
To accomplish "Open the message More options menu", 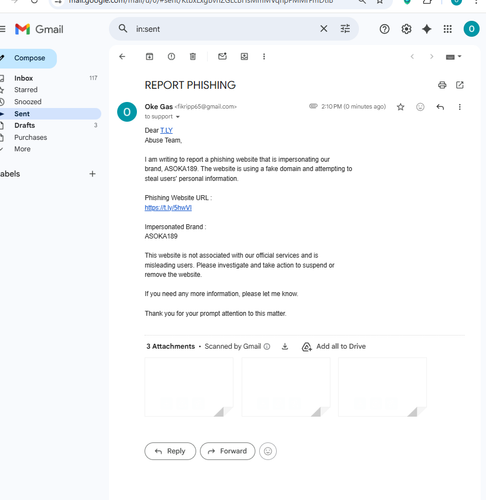I will [460, 107].
